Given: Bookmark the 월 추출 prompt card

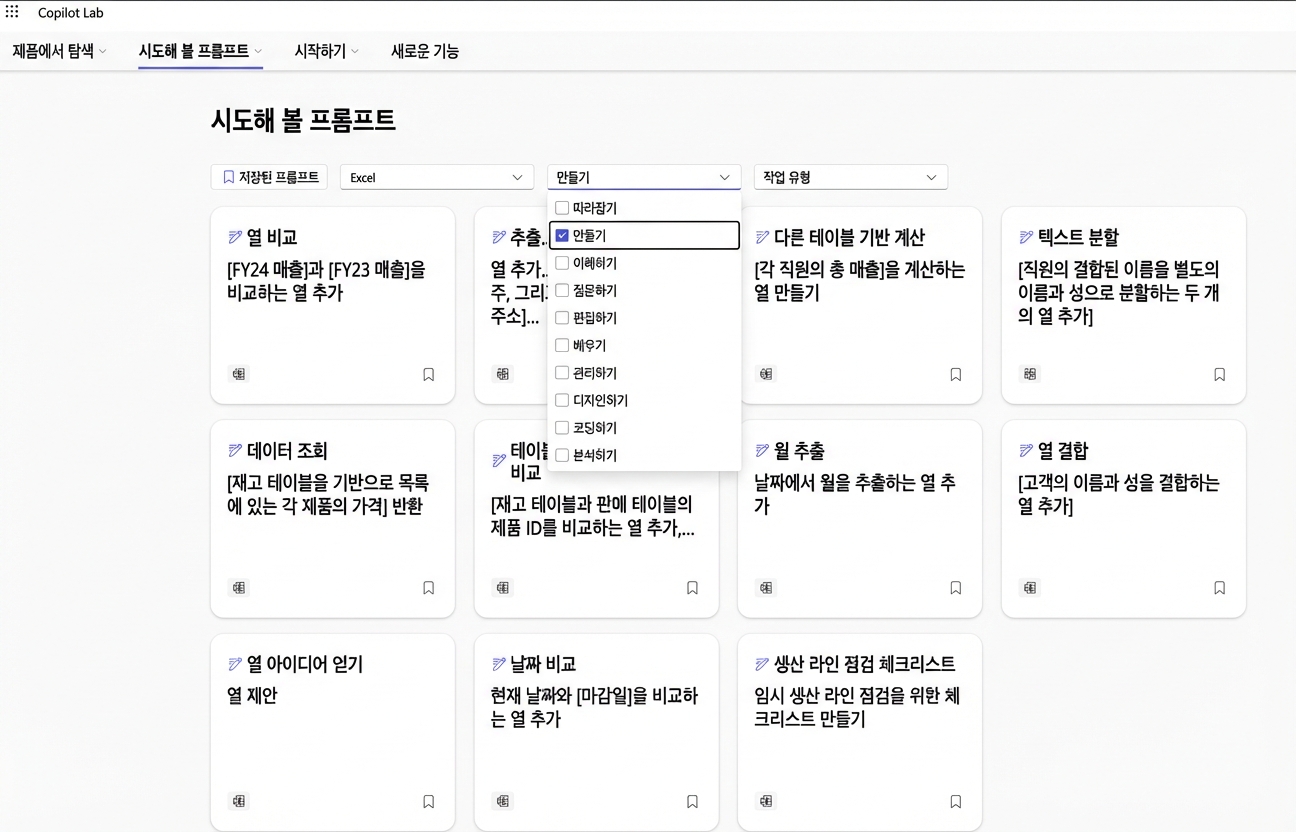Looking at the screenshot, I should 955,588.
